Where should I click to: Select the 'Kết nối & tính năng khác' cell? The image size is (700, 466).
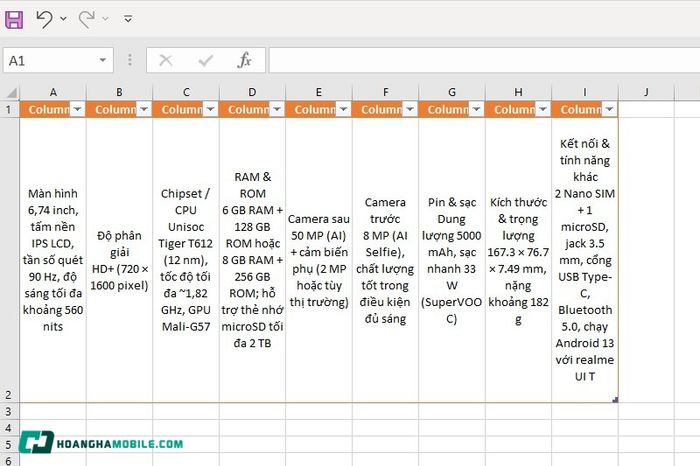[585, 260]
